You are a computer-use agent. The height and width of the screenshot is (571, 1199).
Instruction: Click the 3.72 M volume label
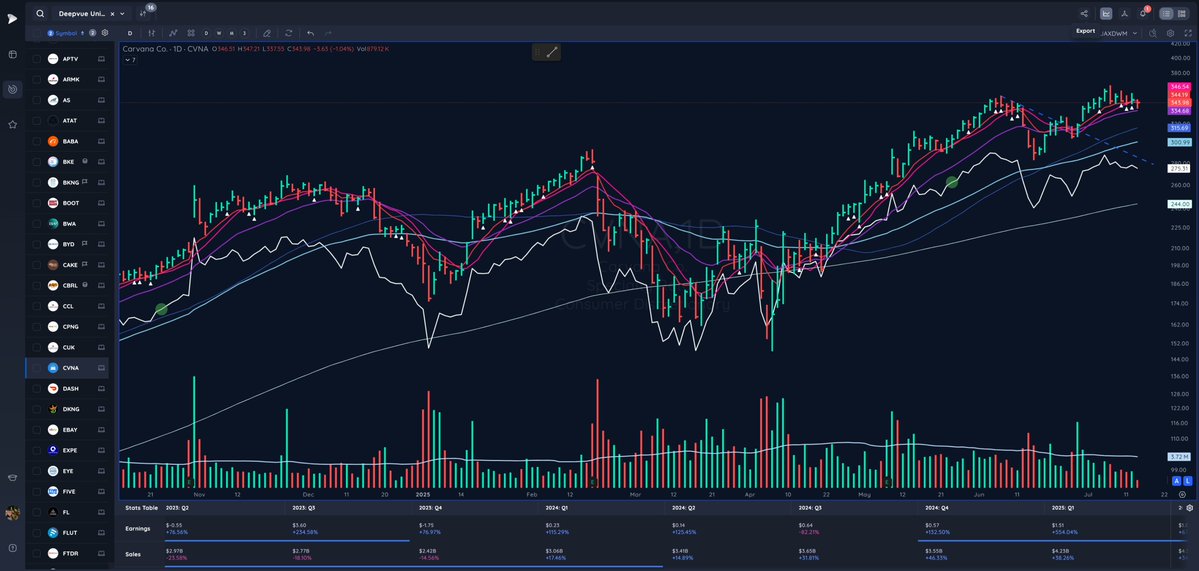1180,456
